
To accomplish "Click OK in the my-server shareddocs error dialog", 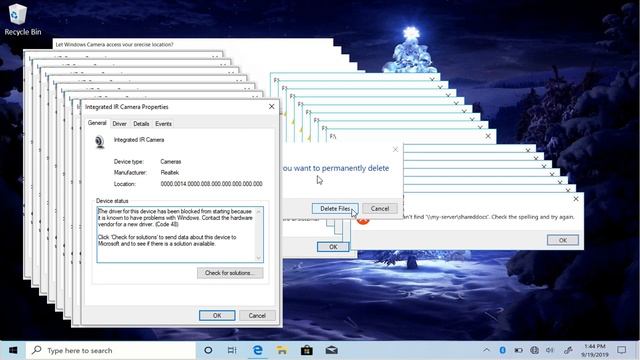I will [x=563, y=240].
